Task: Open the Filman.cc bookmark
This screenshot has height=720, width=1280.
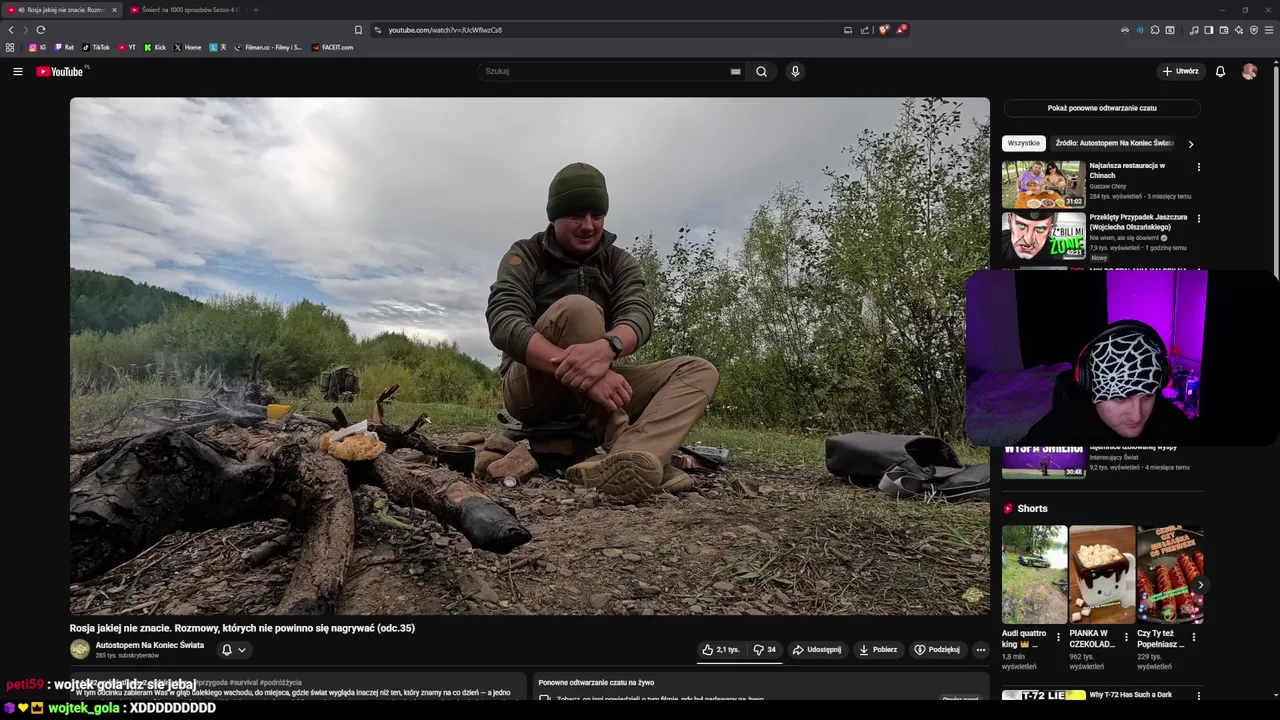Action: click(x=268, y=47)
